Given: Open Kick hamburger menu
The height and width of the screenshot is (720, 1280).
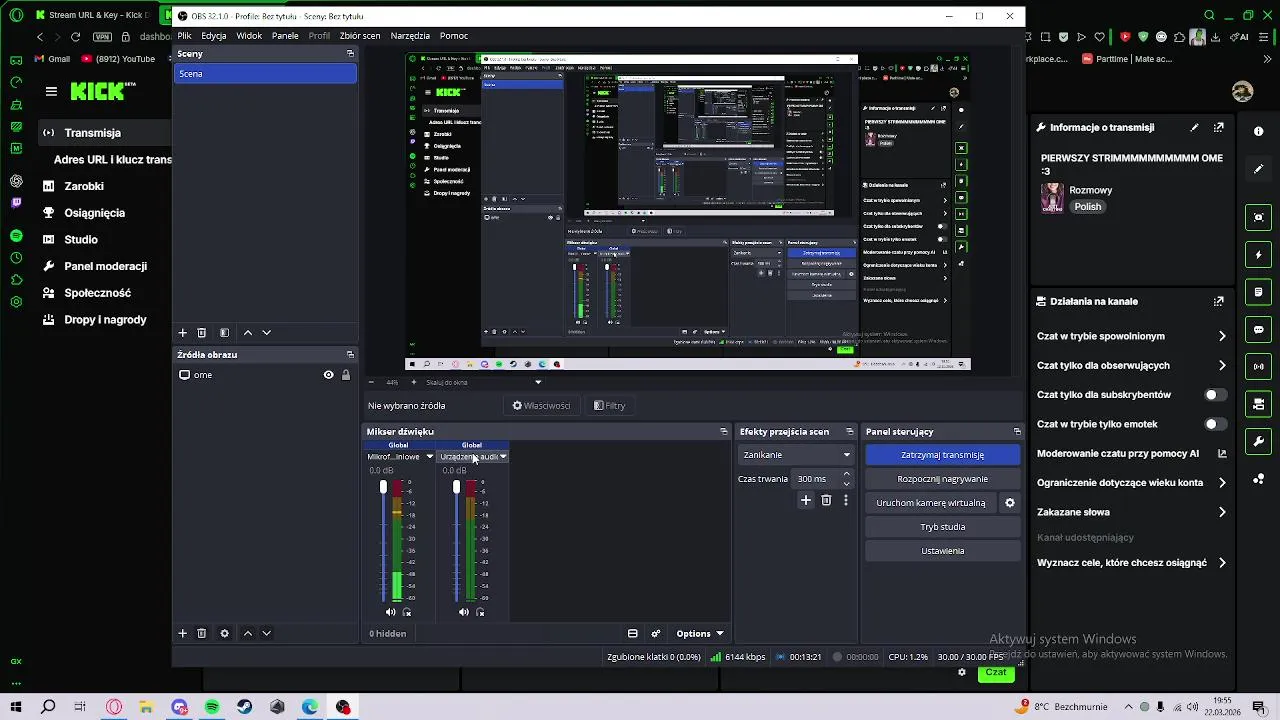Looking at the screenshot, I should pyautogui.click(x=51, y=91).
